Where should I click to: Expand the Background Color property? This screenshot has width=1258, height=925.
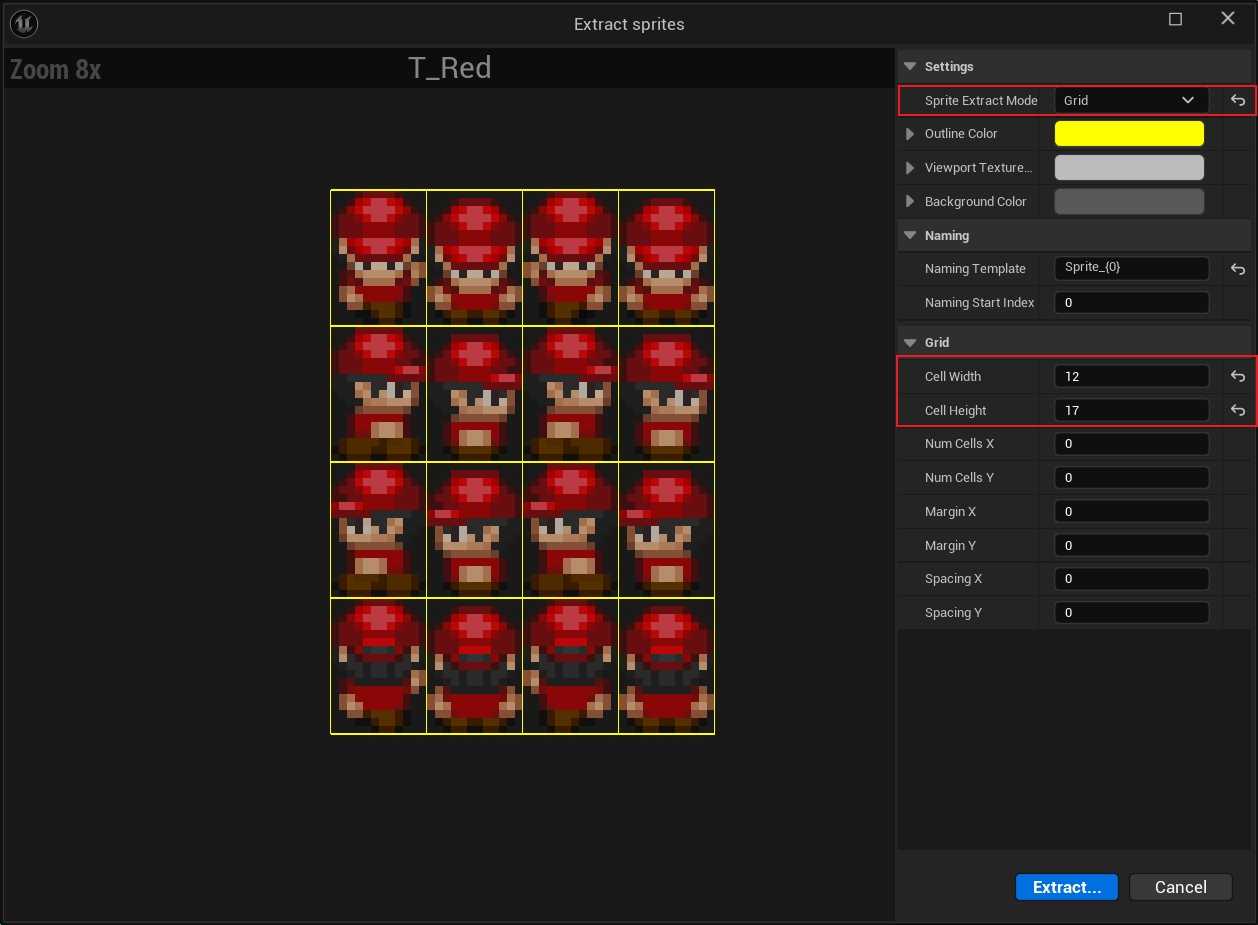coord(909,202)
